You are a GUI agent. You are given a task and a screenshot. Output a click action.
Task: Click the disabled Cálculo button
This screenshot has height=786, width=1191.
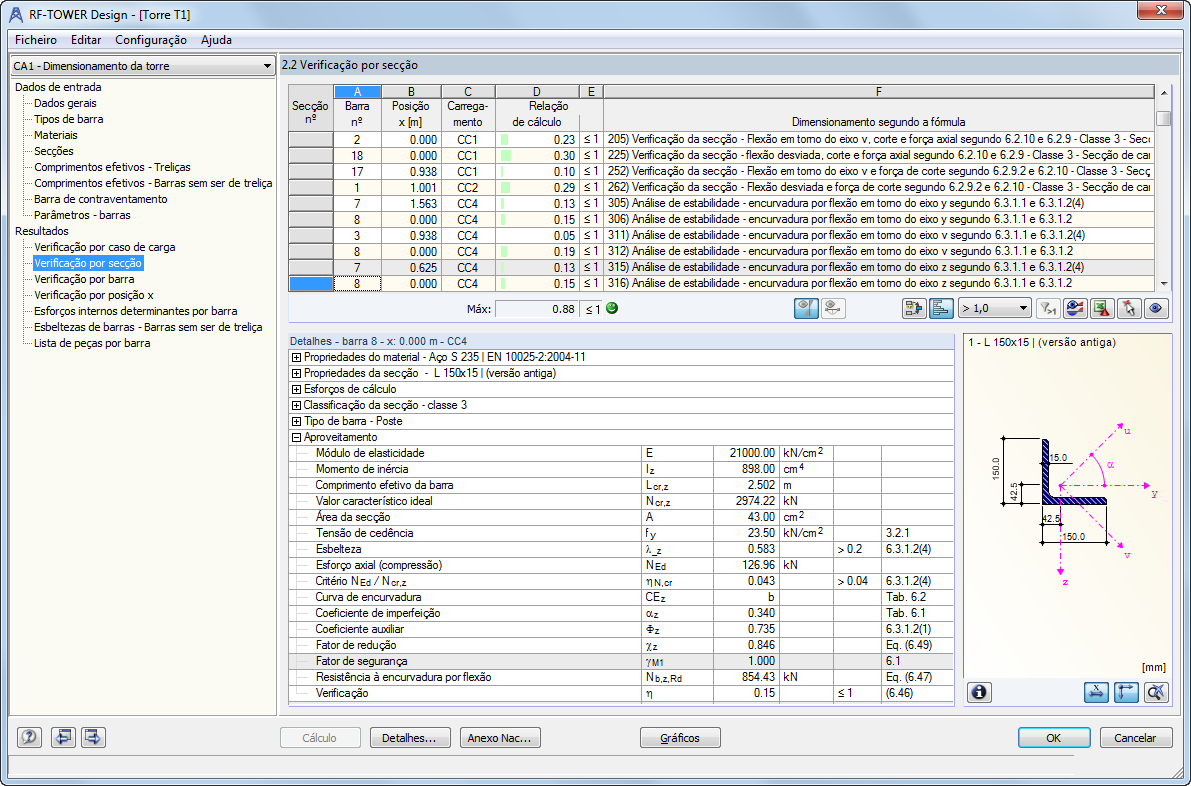320,737
